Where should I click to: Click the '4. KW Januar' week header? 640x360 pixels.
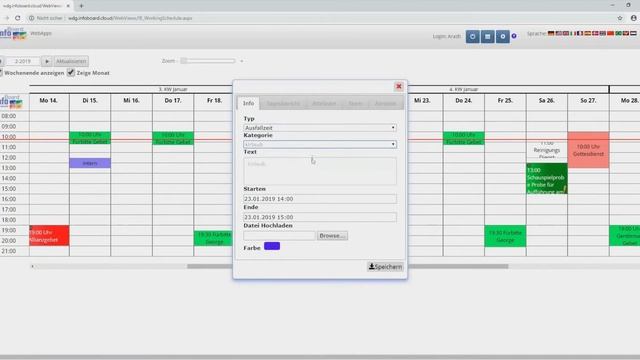[x=463, y=89]
